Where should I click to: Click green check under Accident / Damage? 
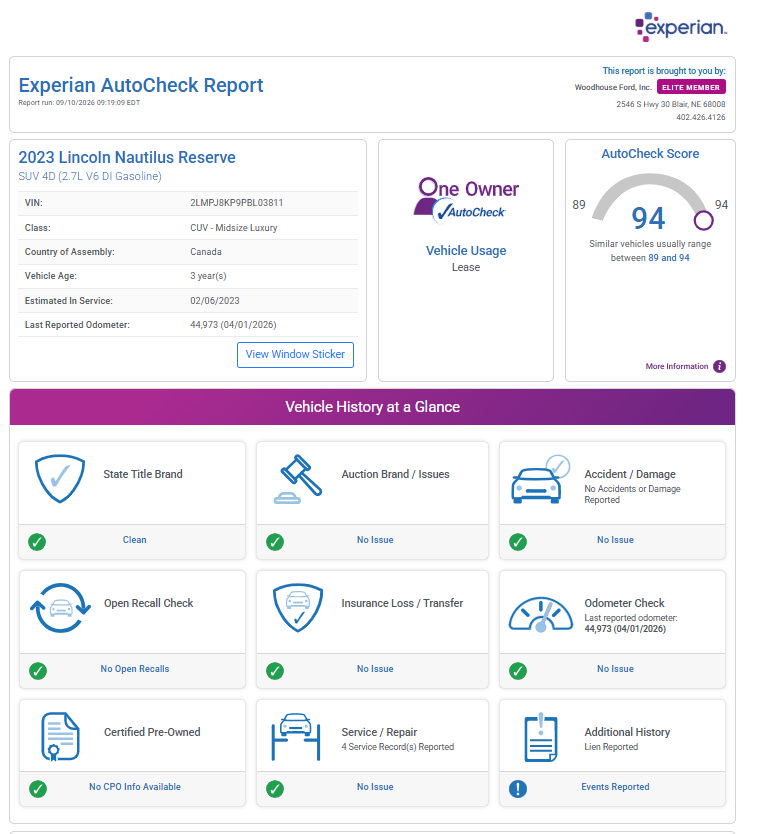[x=518, y=542]
